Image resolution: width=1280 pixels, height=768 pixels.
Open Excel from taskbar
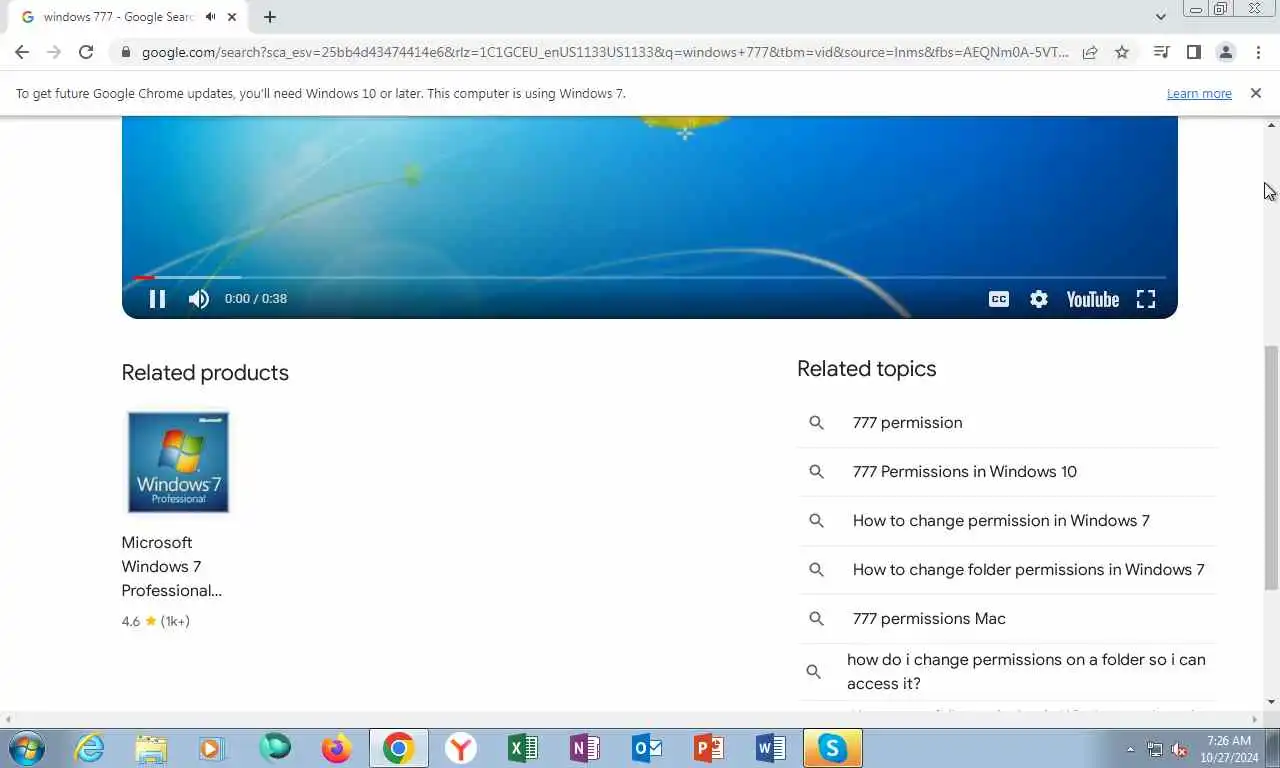[x=523, y=748]
